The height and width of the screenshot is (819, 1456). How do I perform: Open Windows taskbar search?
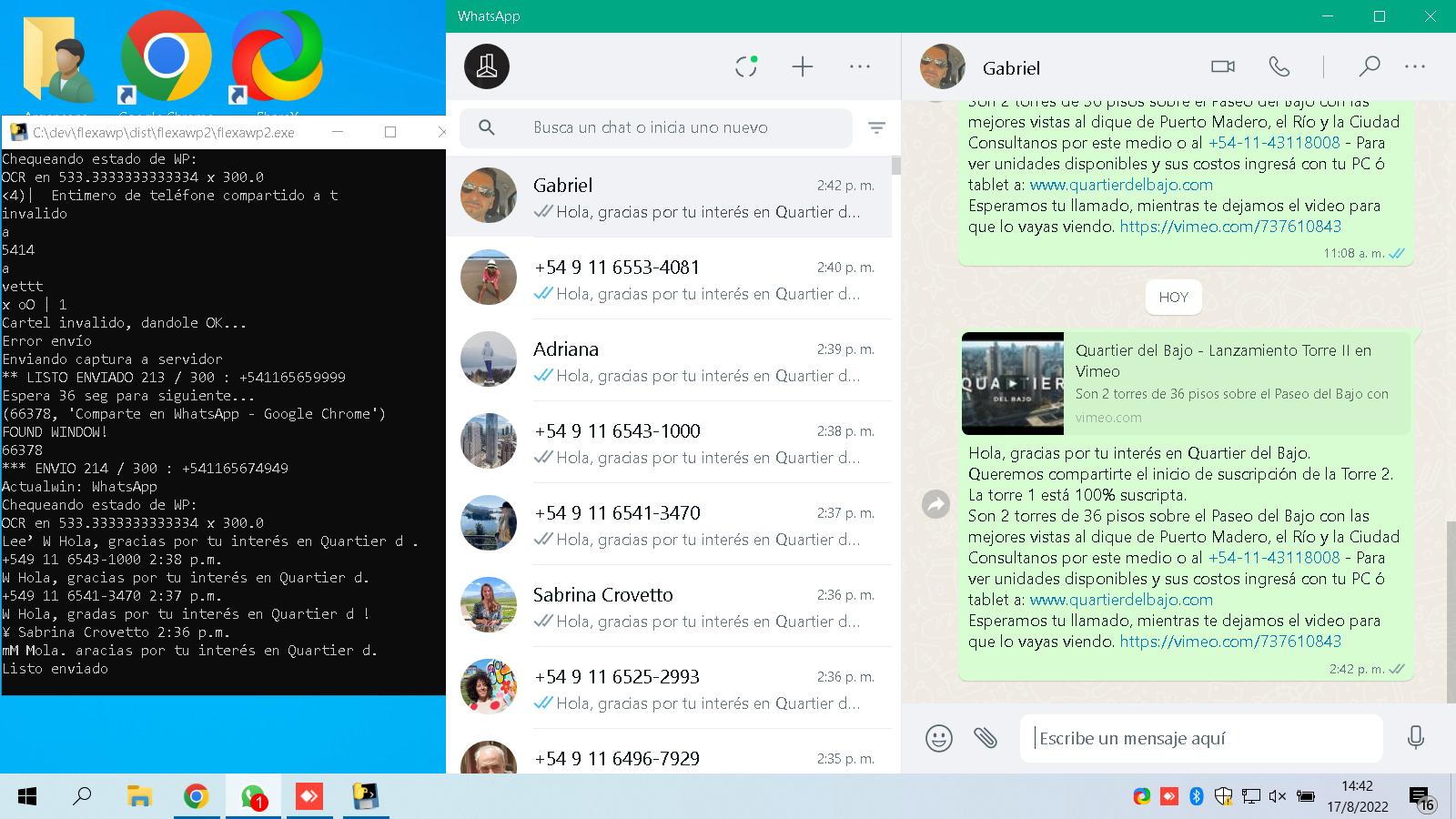click(82, 797)
